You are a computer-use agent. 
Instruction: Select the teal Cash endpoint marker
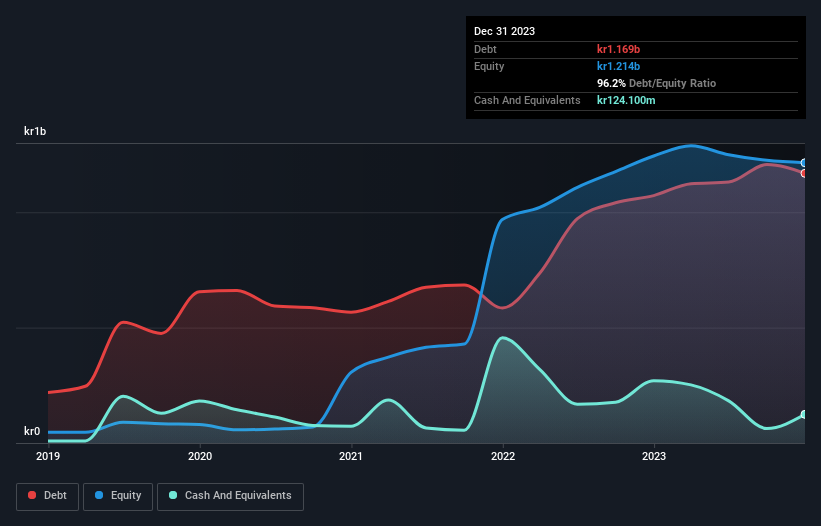(804, 415)
